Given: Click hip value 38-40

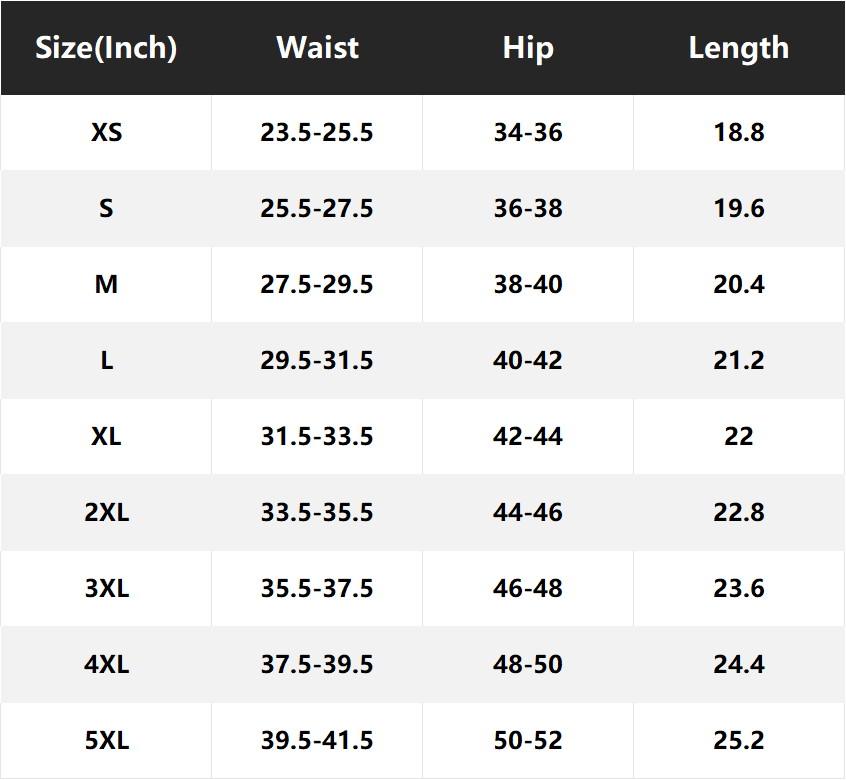Looking at the screenshot, I should click(x=528, y=285).
